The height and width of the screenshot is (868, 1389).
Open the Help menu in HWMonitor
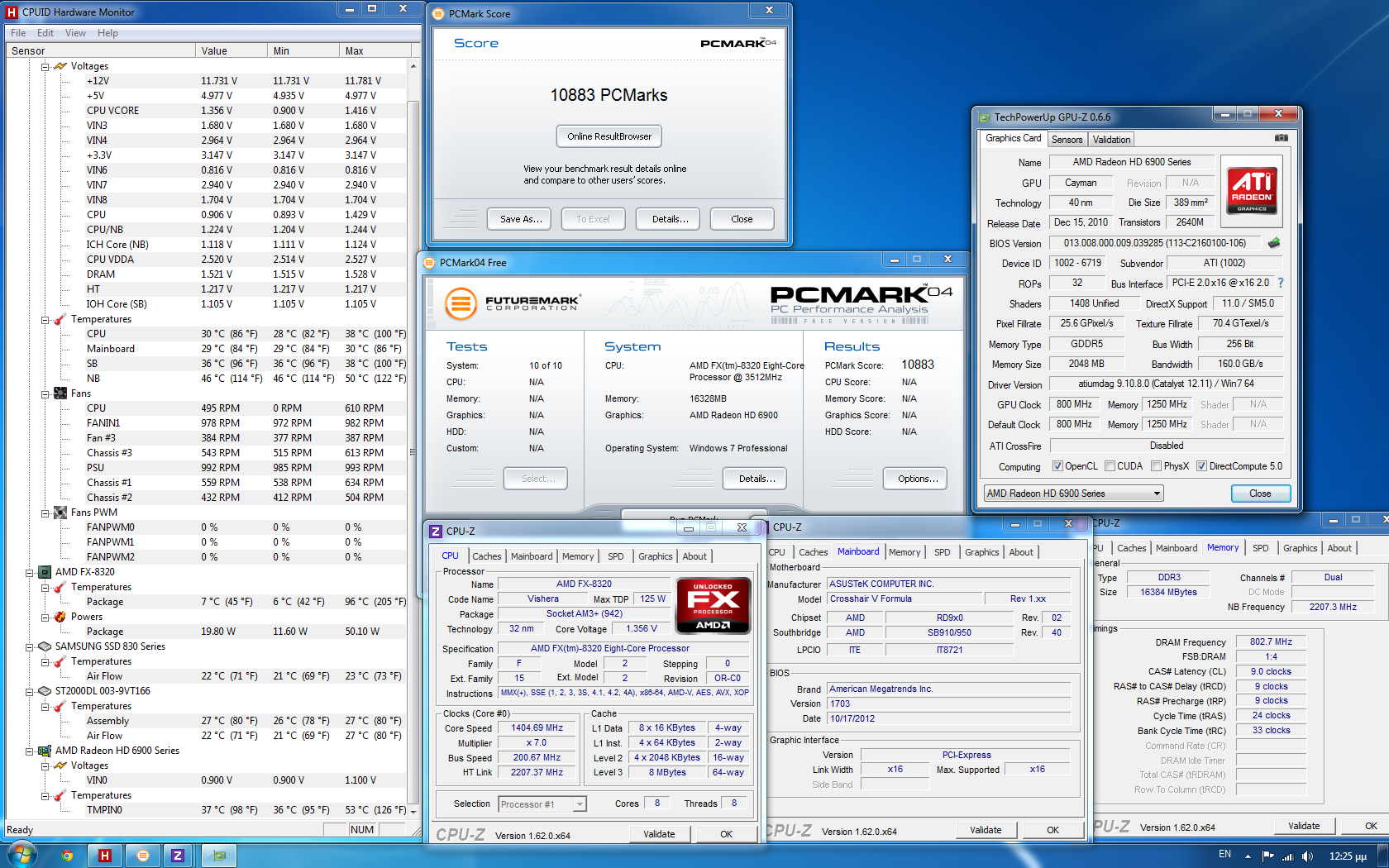pyautogui.click(x=107, y=33)
